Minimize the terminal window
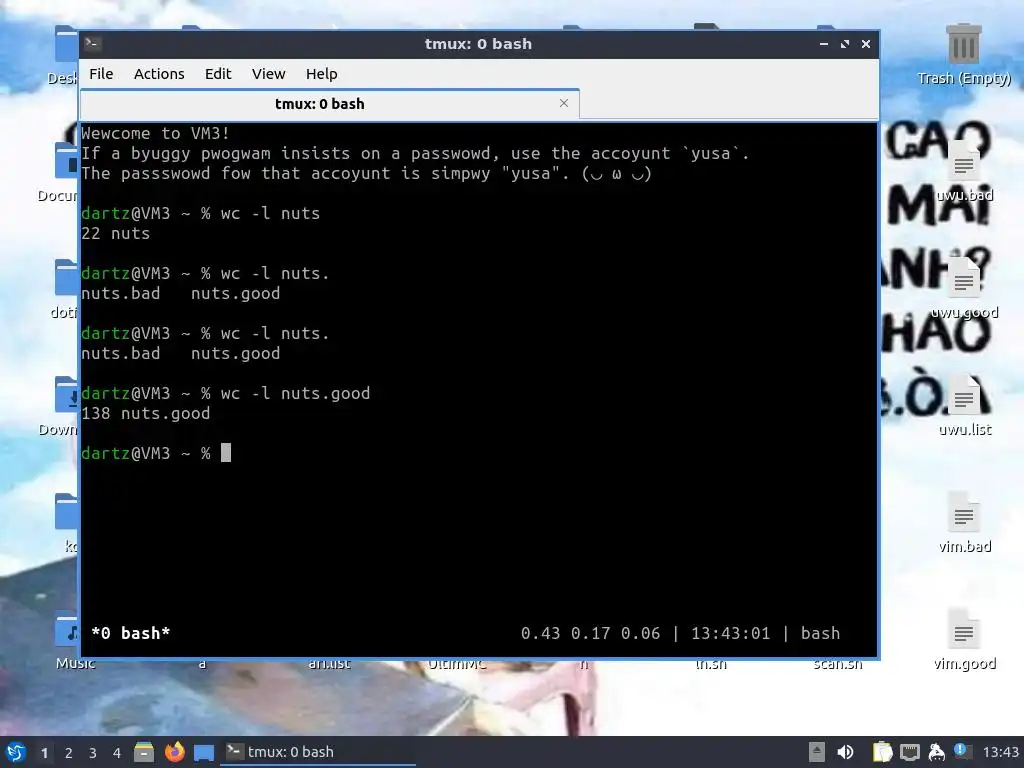 pos(824,44)
